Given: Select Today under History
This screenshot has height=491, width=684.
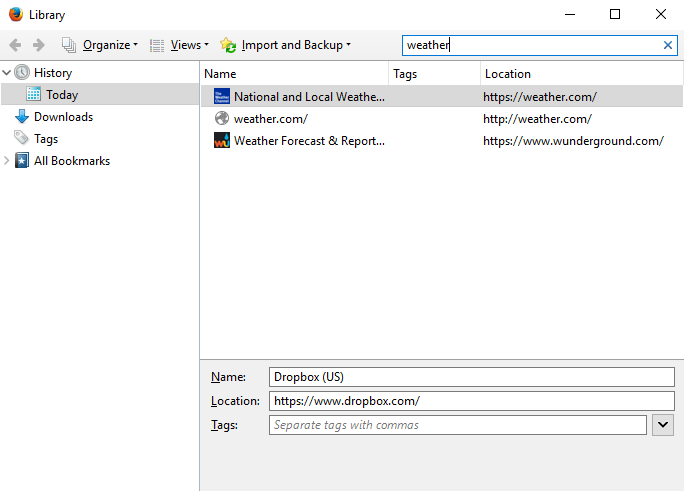Looking at the screenshot, I should (100, 94).
